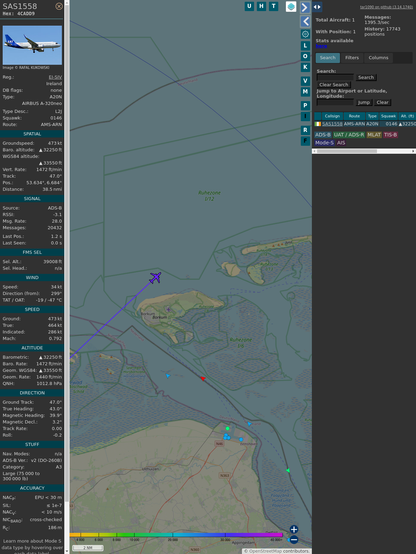Click the FMS SEL section header

[32, 252]
